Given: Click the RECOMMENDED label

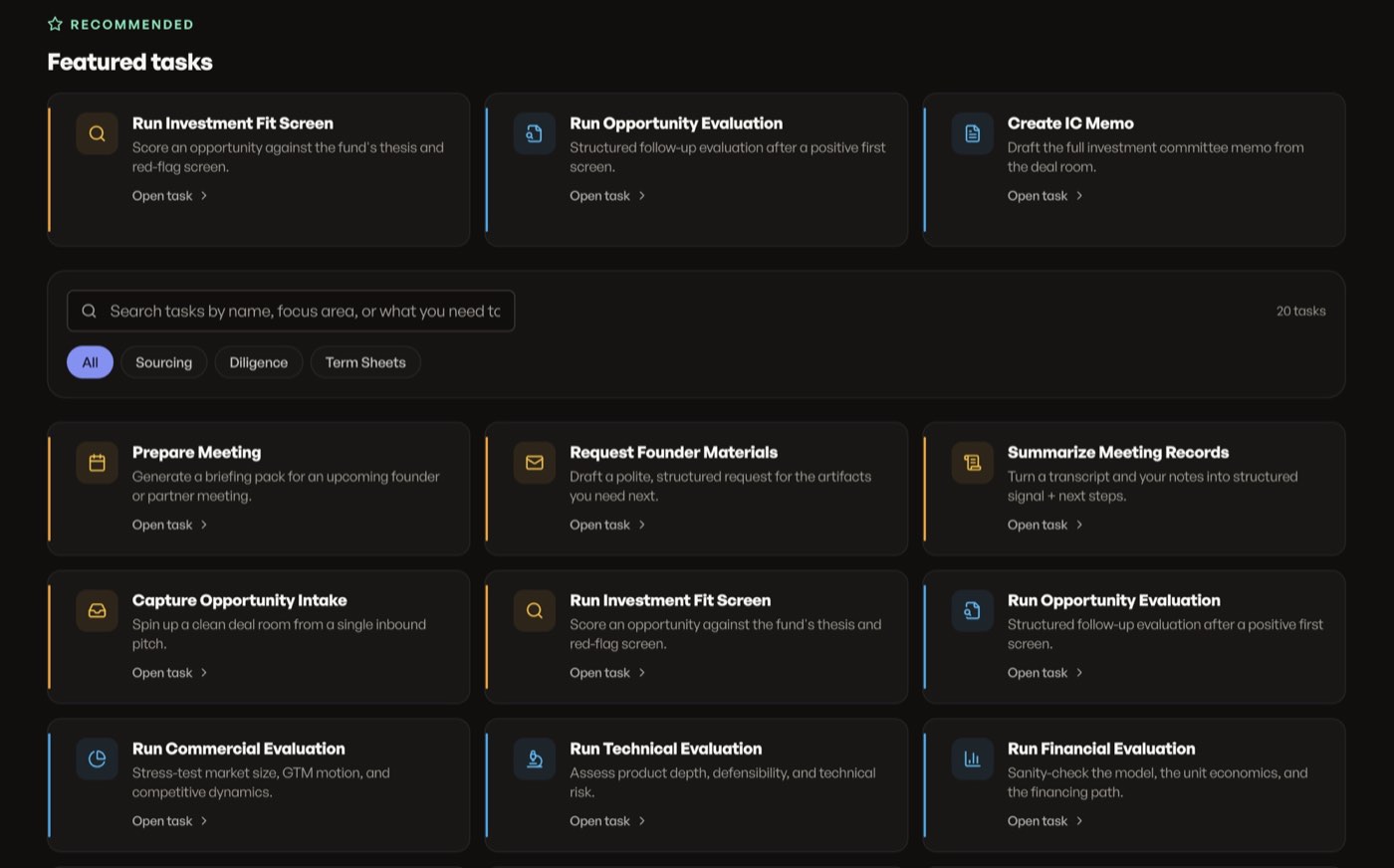Looking at the screenshot, I should (x=131, y=24).
